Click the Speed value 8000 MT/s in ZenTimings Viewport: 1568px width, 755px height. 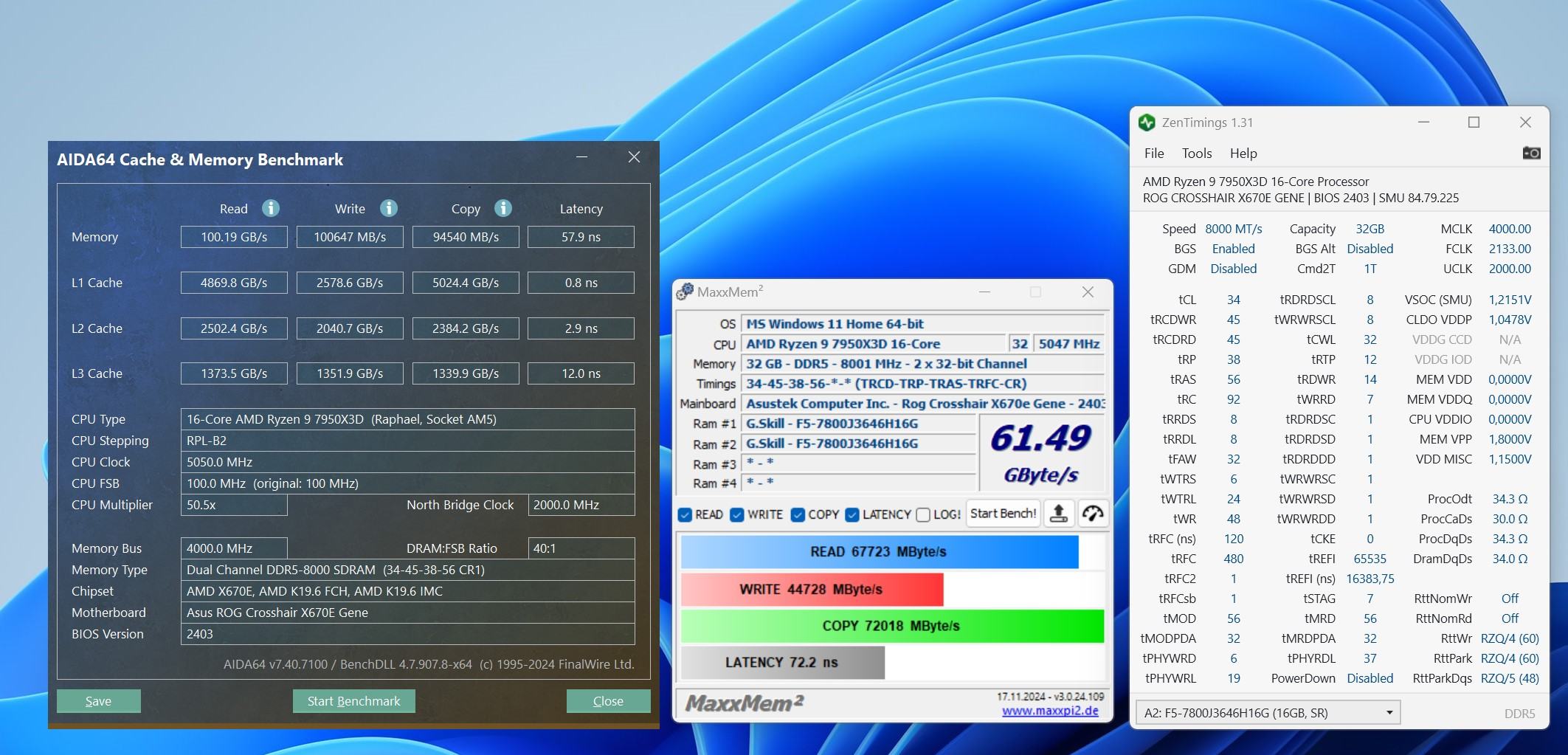pos(1234,229)
